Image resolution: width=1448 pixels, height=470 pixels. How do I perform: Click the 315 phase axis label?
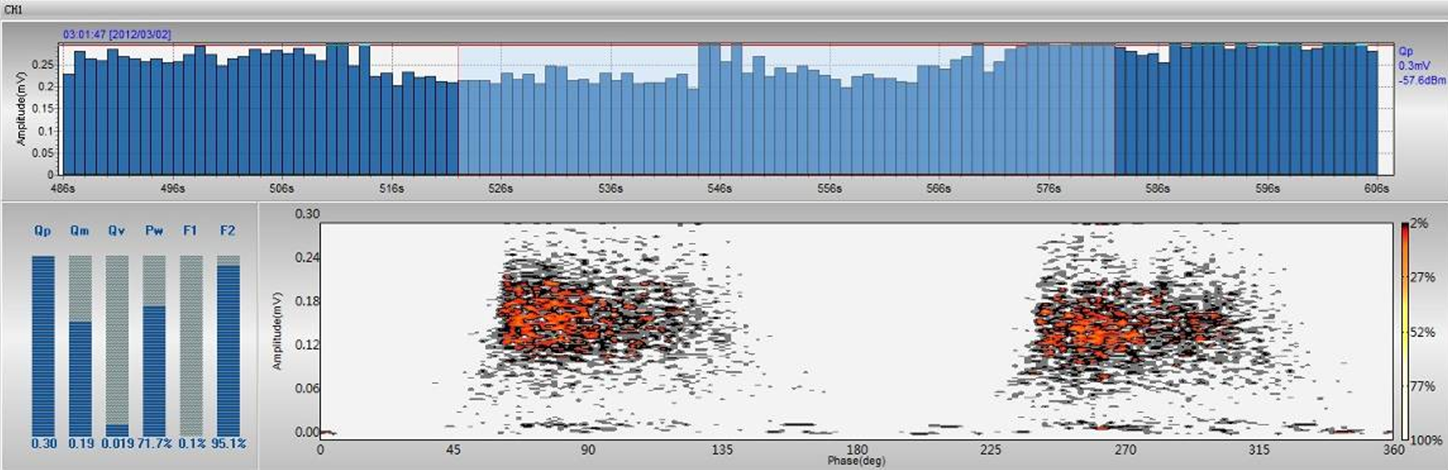click(1261, 450)
